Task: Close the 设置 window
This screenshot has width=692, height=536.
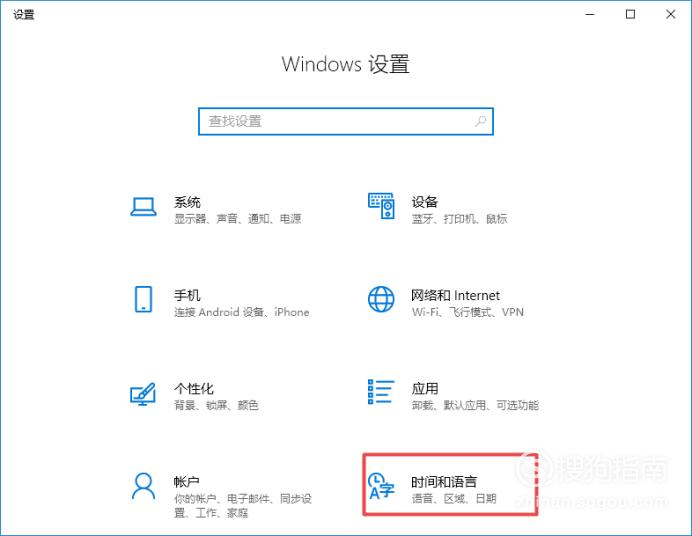Action: [671, 15]
